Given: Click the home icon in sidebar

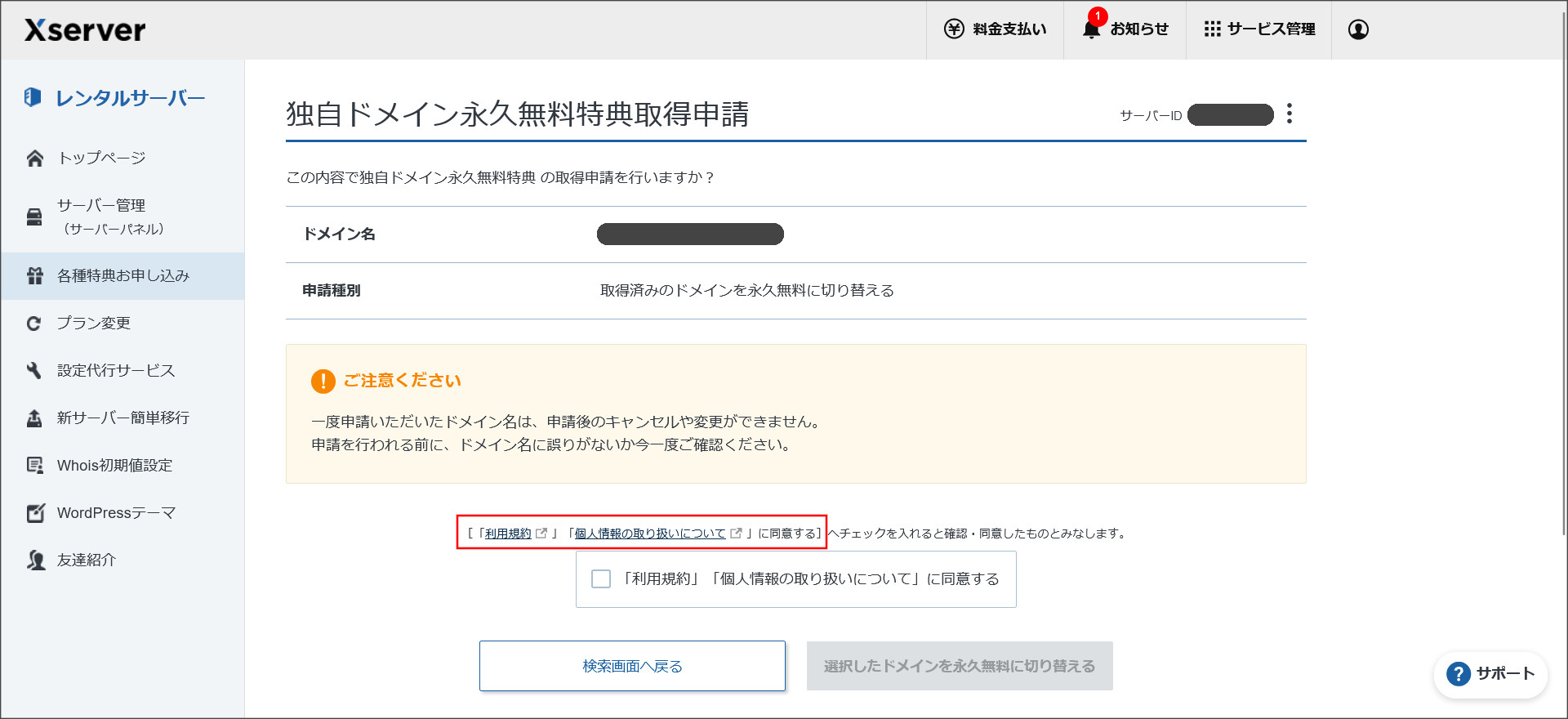Looking at the screenshot, I should coord(34,158).
